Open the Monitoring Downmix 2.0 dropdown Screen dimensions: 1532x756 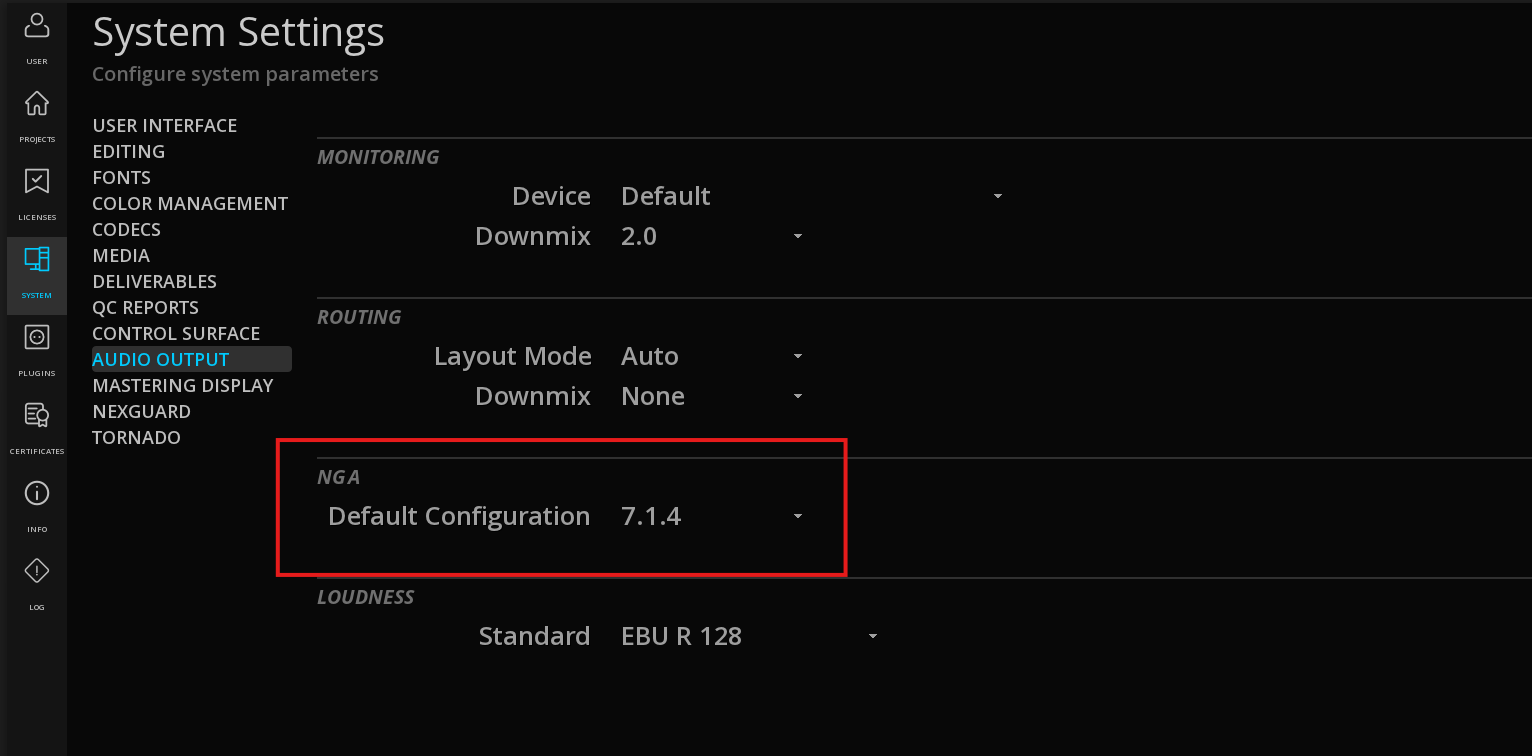712,236
